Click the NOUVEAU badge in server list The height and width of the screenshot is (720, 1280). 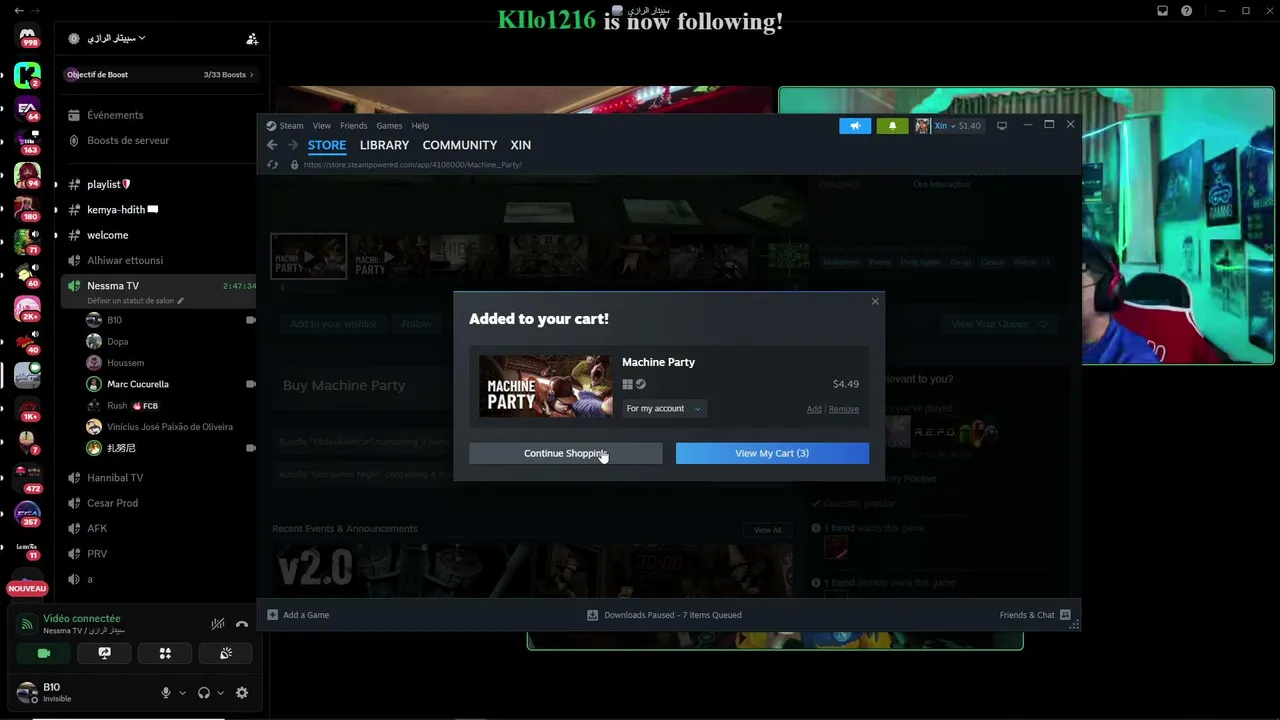(28, 588)
